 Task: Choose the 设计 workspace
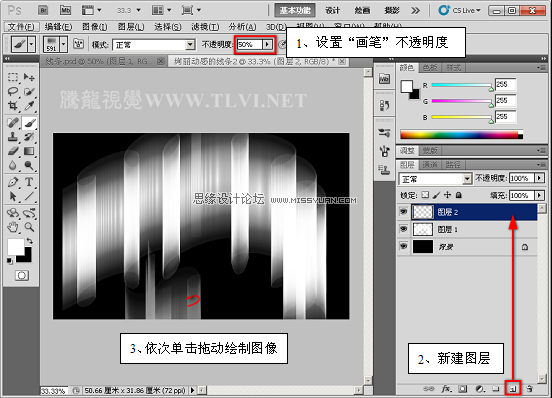pos(332,11)
